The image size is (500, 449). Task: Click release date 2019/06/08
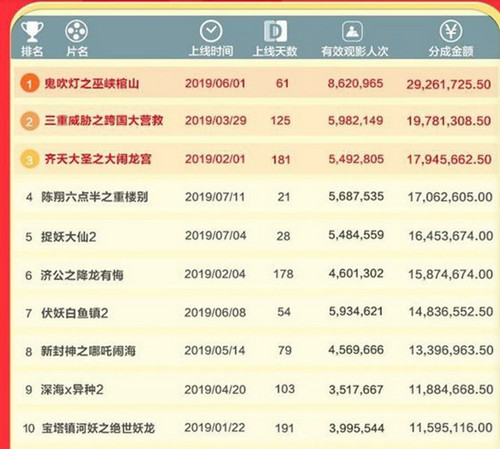(x=215, y=312)
